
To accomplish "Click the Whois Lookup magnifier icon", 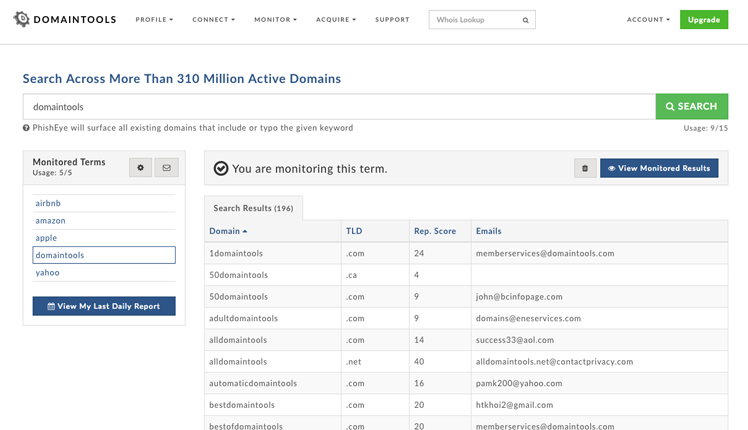I will pyautogui.click(x=525, y=20).
